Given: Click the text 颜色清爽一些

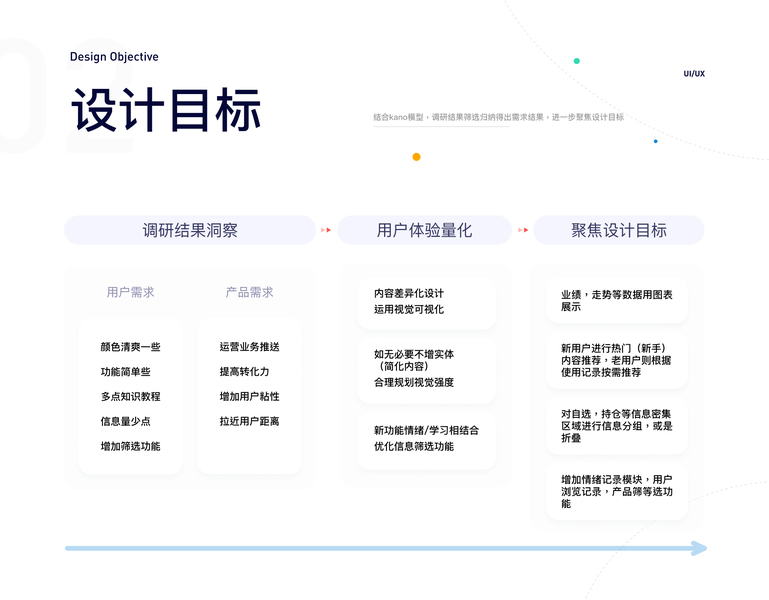Looking at the screenshot, I should [x=130, y=347].
